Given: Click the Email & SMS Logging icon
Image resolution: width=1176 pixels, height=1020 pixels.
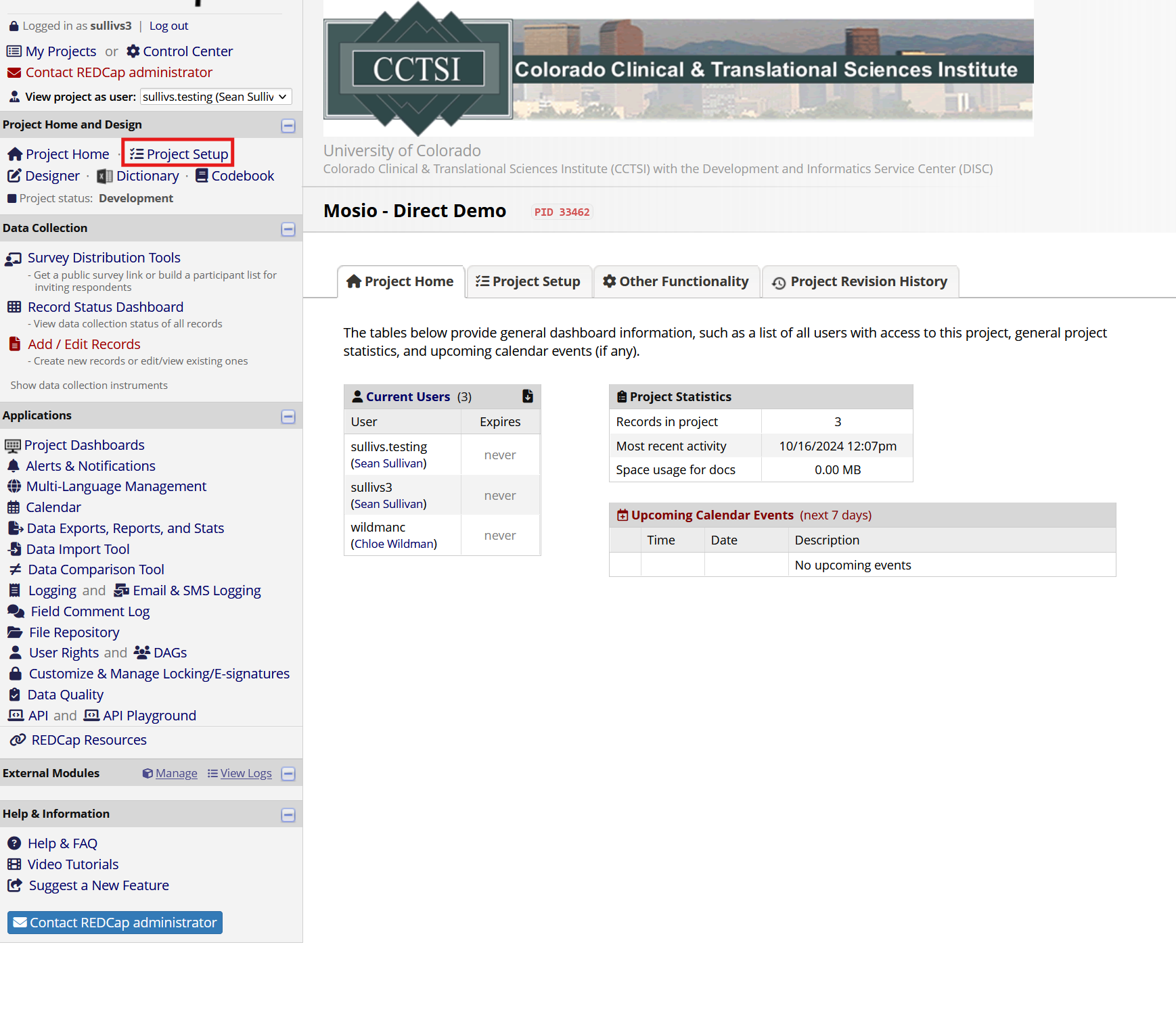Looking at the screenshot, I should (x=122, y=590).
